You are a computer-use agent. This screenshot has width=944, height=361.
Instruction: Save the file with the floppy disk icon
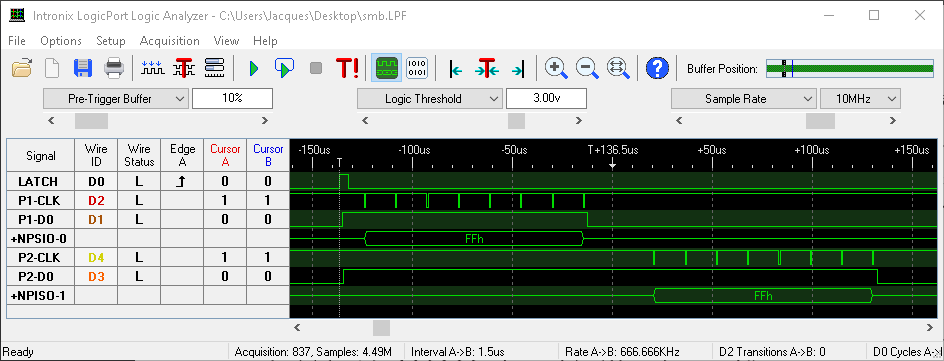coord(83,68)
